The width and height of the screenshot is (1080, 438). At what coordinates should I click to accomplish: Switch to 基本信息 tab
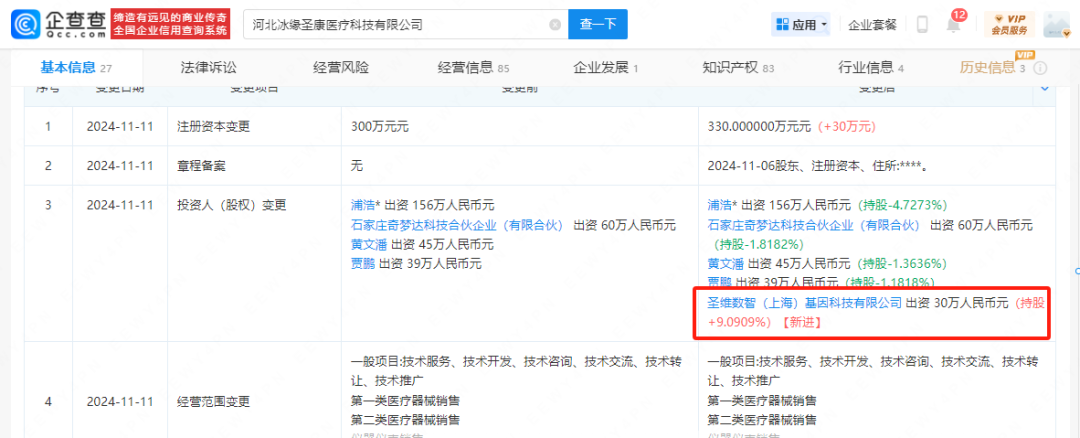(76, 67)
